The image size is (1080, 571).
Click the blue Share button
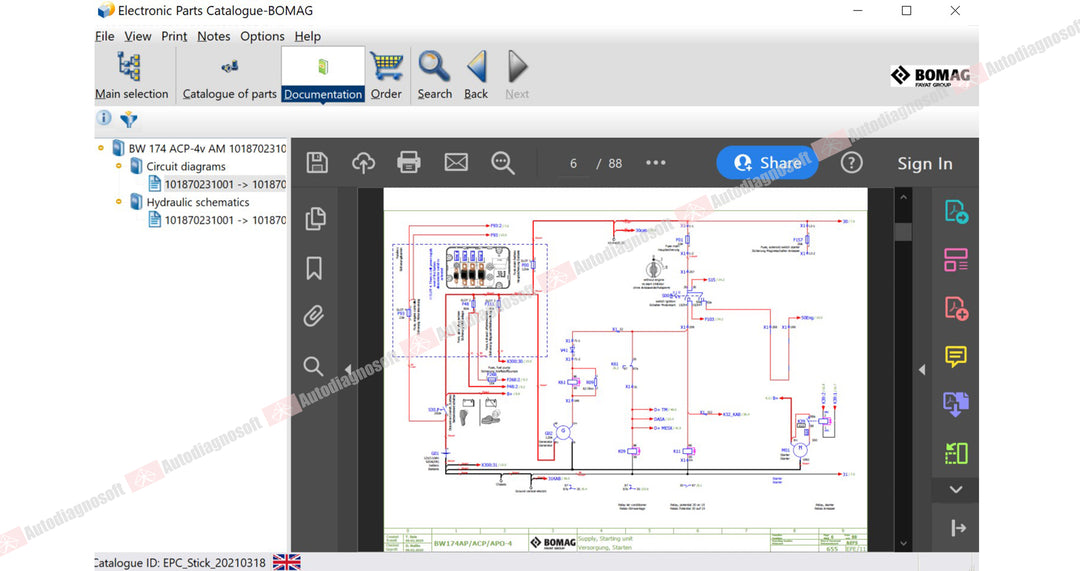767,163
